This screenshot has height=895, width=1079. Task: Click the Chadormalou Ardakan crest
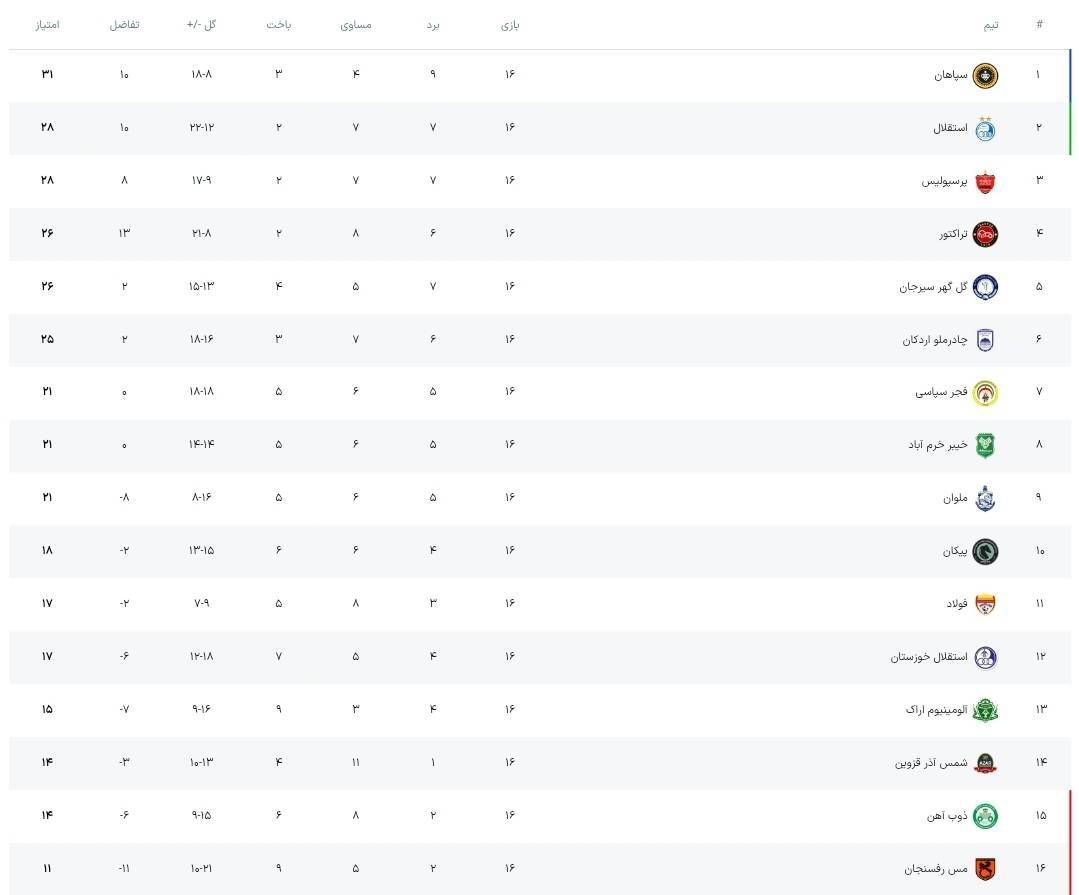coord(985,340)
